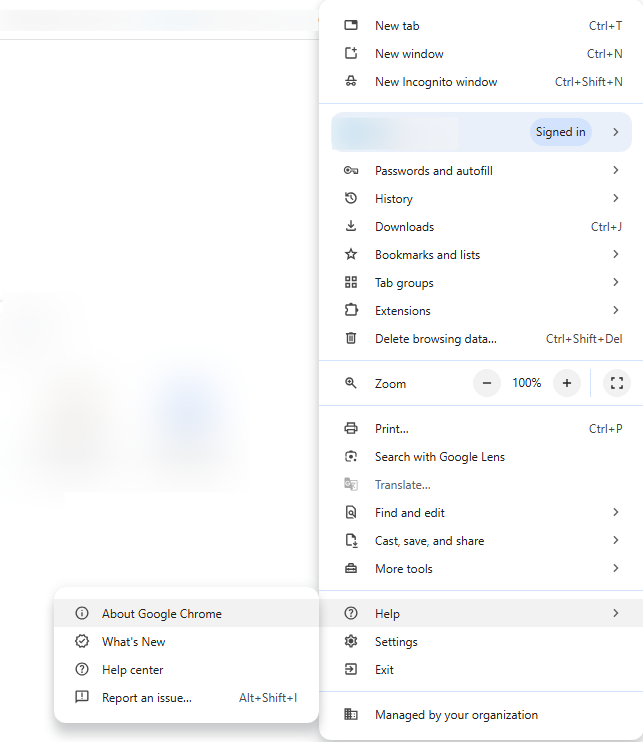Click the Settings gear icon
643x742 pixels.
351,642
